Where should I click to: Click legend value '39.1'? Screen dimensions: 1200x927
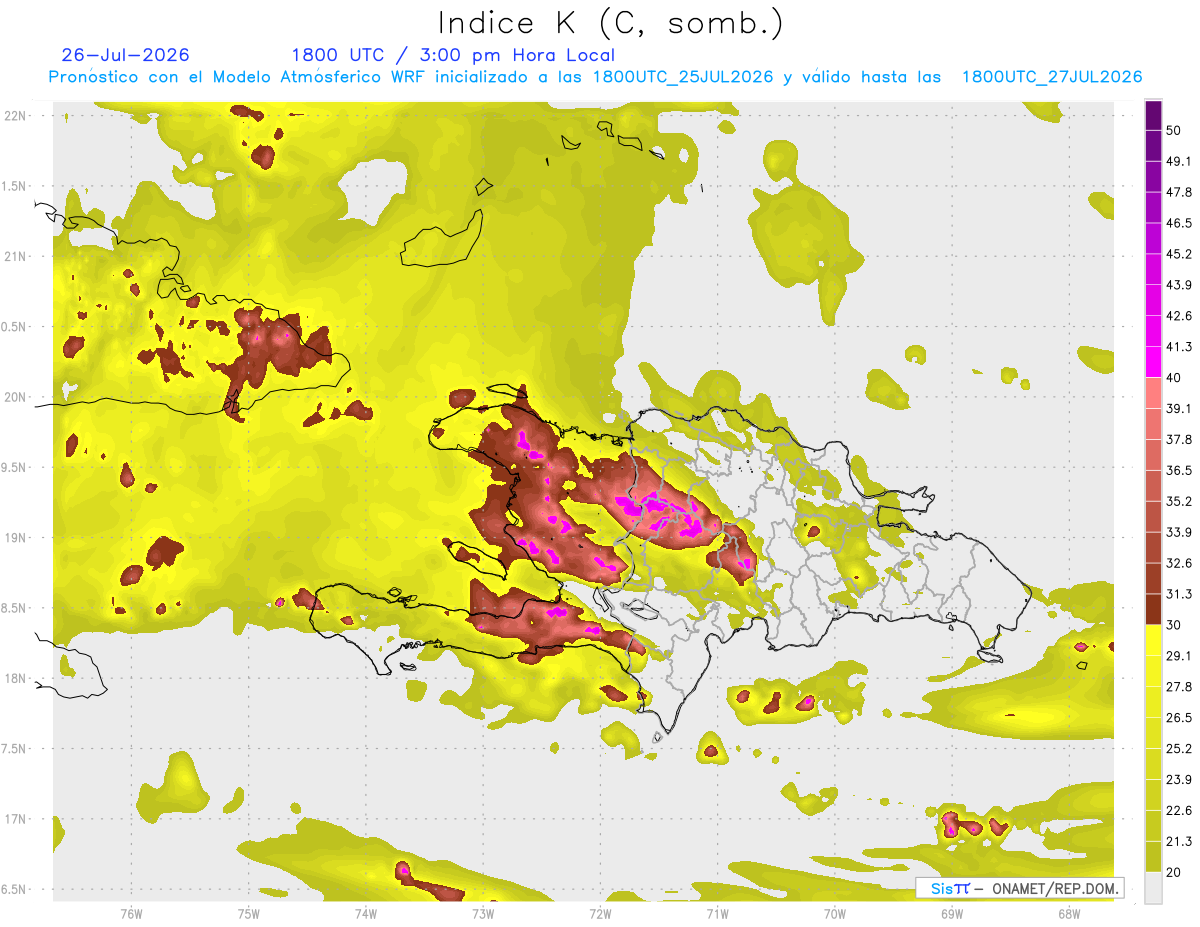(x=1178, y=408)
